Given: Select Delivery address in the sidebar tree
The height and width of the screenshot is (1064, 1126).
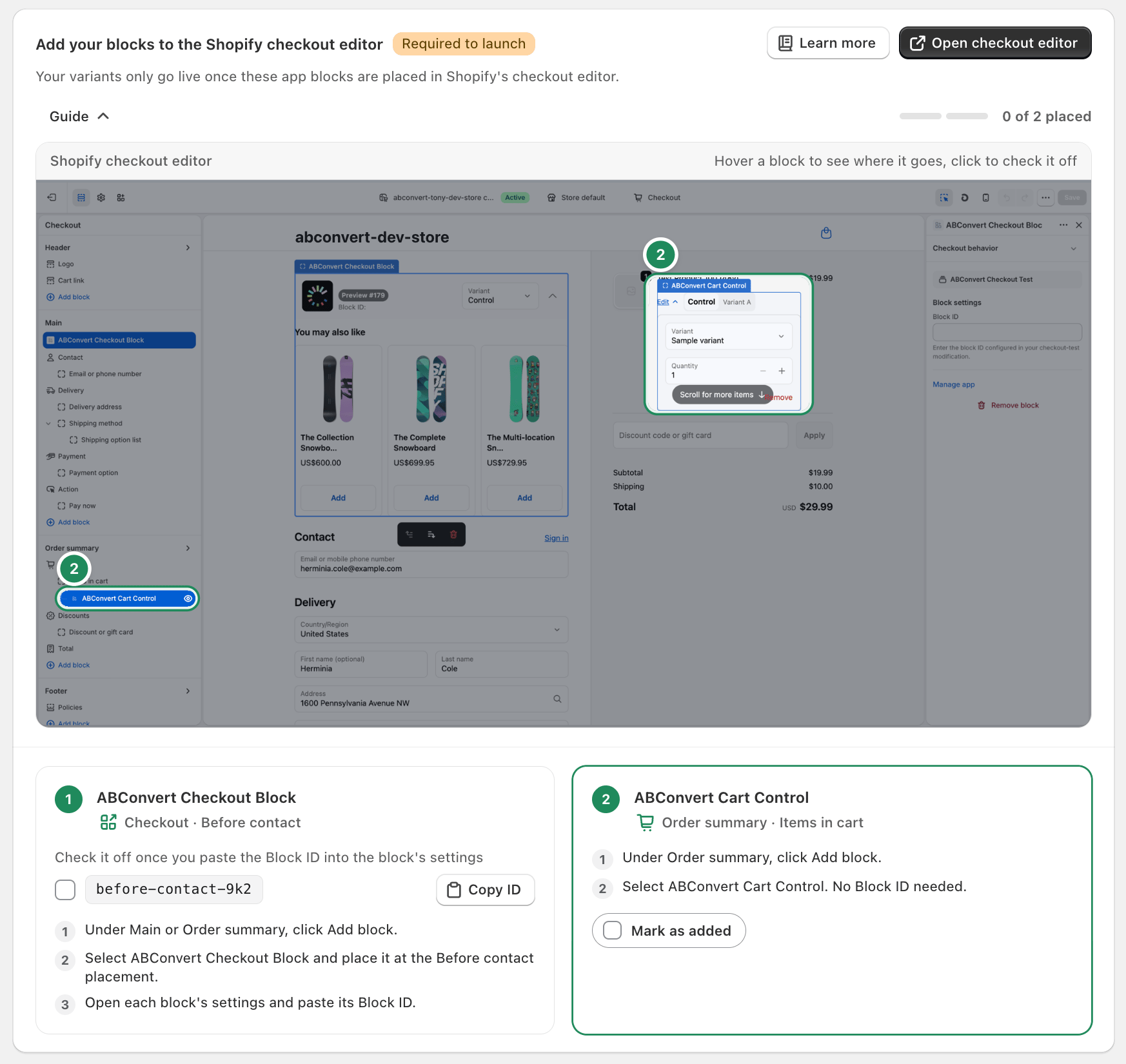Looking at the screenshot, I should [95, 407].
